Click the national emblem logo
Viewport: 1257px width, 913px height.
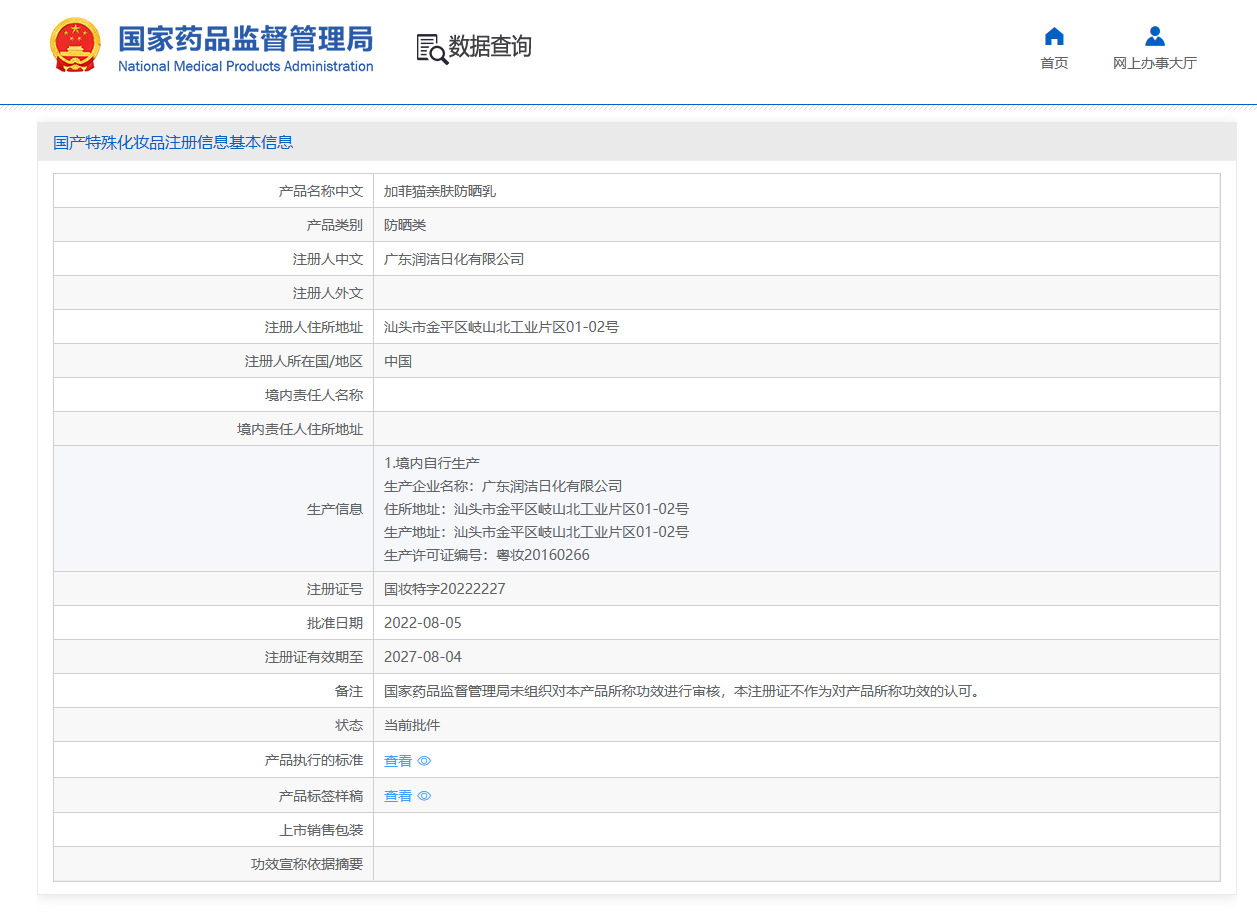75,45
